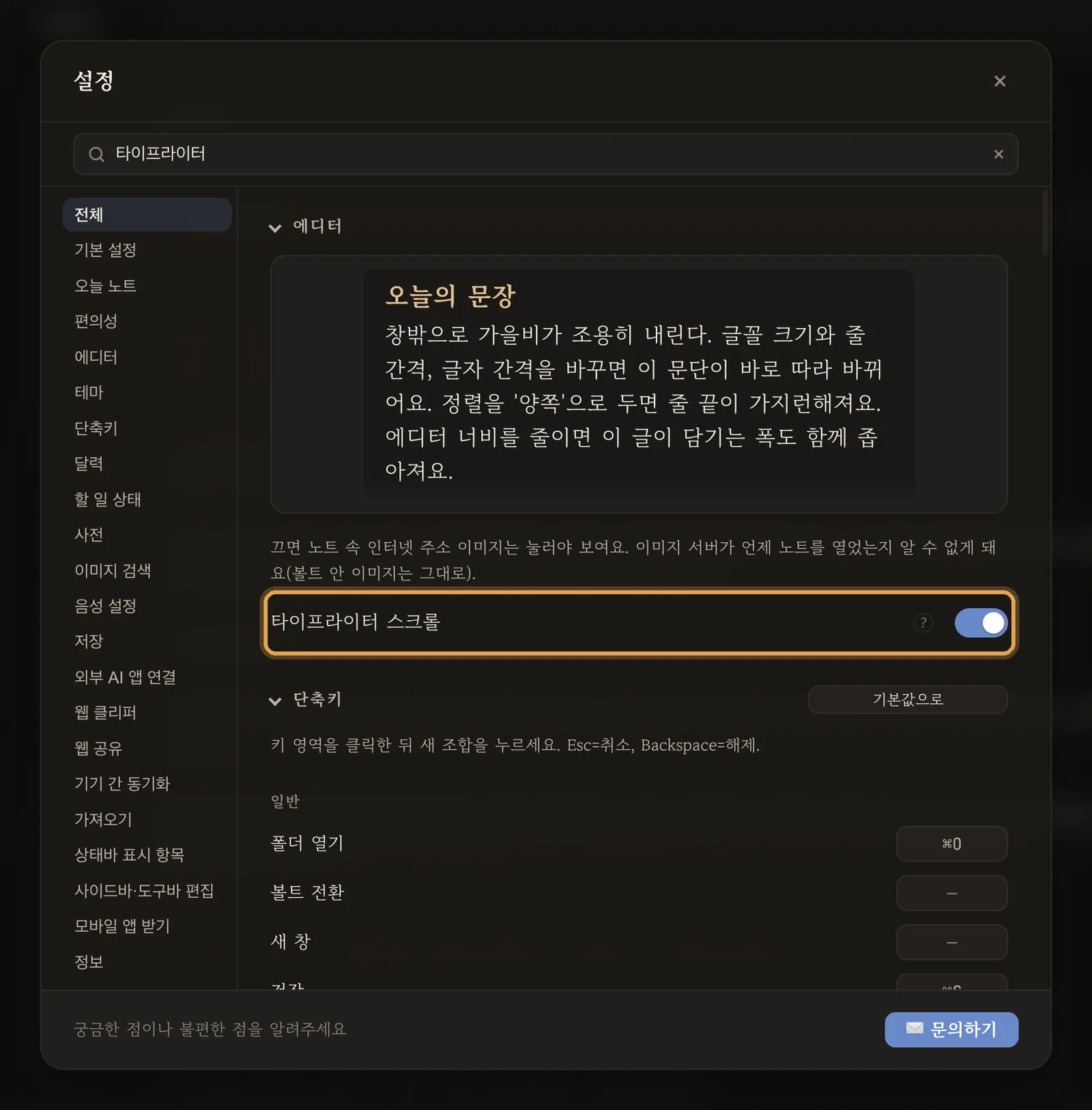Open 이미지 검색 settings
Viewport: 1092px width, 1110px height.
(147, 570)
